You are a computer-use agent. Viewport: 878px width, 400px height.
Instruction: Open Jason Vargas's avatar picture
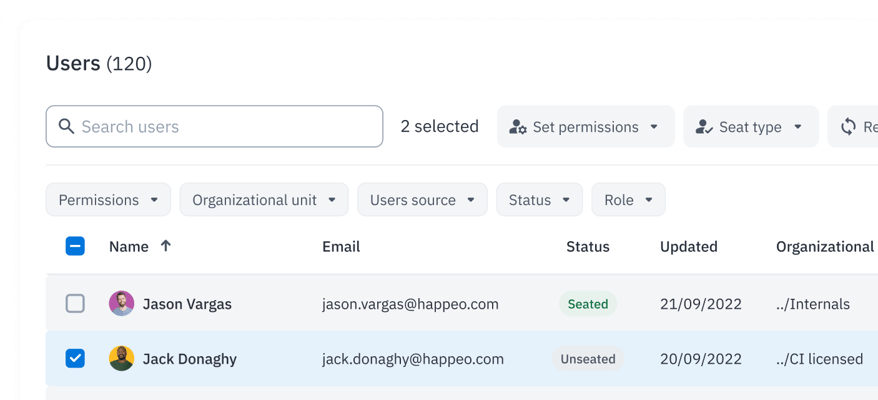coord(121,304)
